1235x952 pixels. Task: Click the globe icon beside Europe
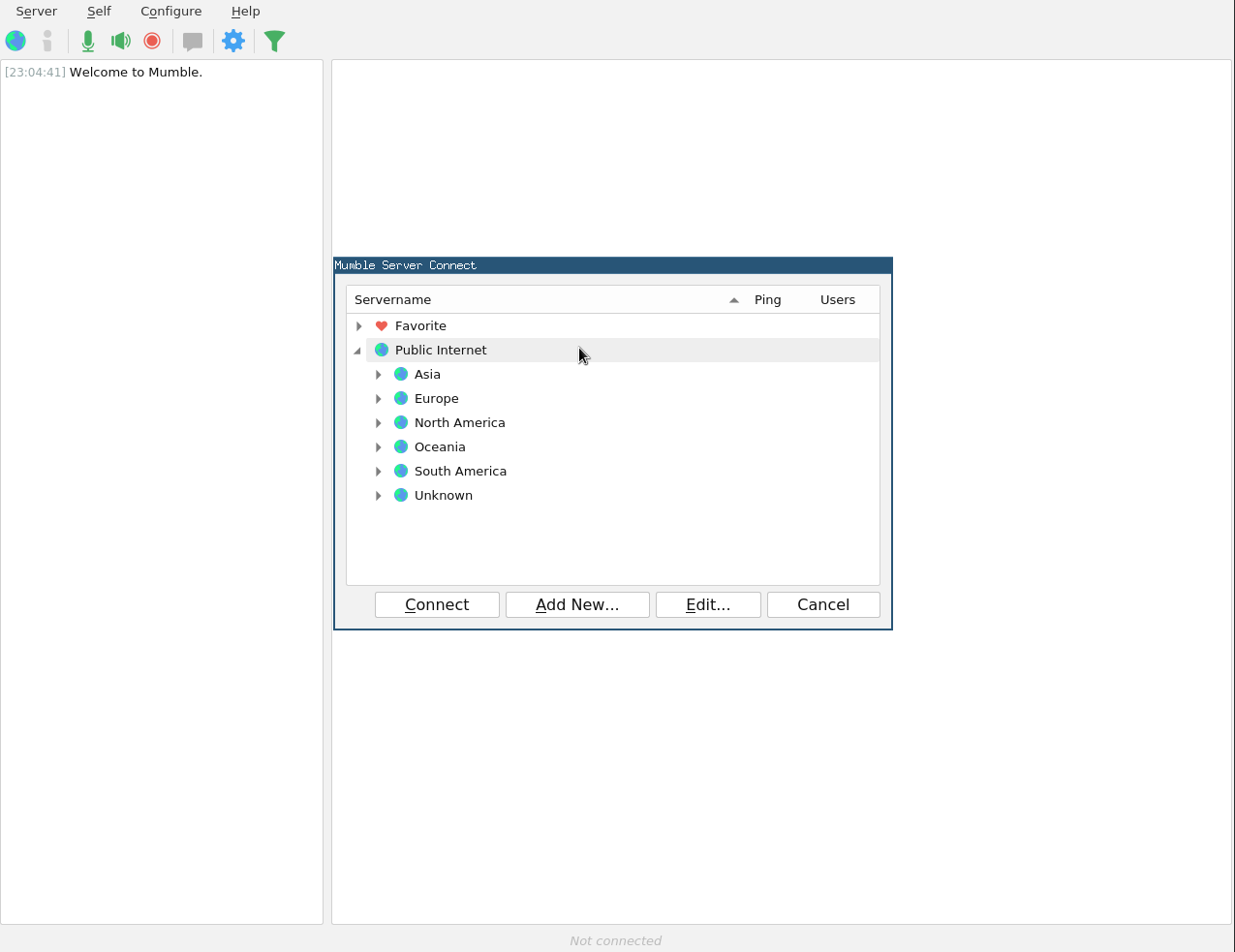[x=401, y=398]
